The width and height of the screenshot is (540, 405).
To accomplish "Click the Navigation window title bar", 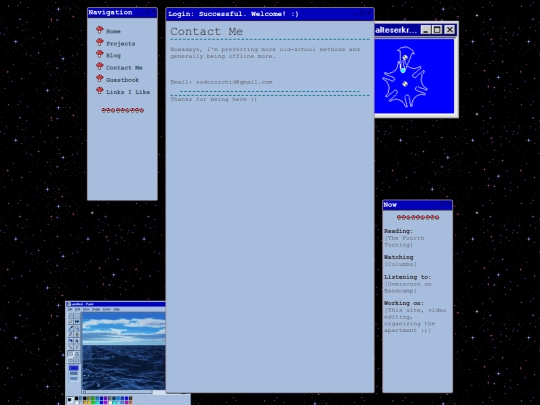I will (x=122, y=13).
